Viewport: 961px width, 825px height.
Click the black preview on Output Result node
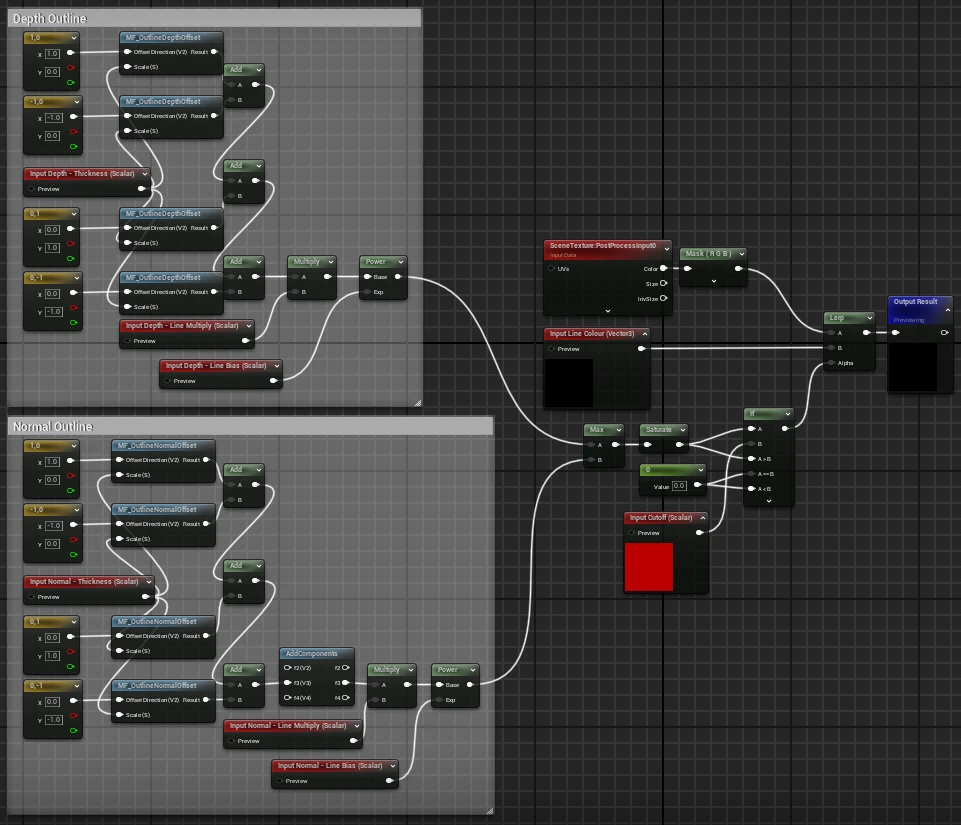coord(913,367)
